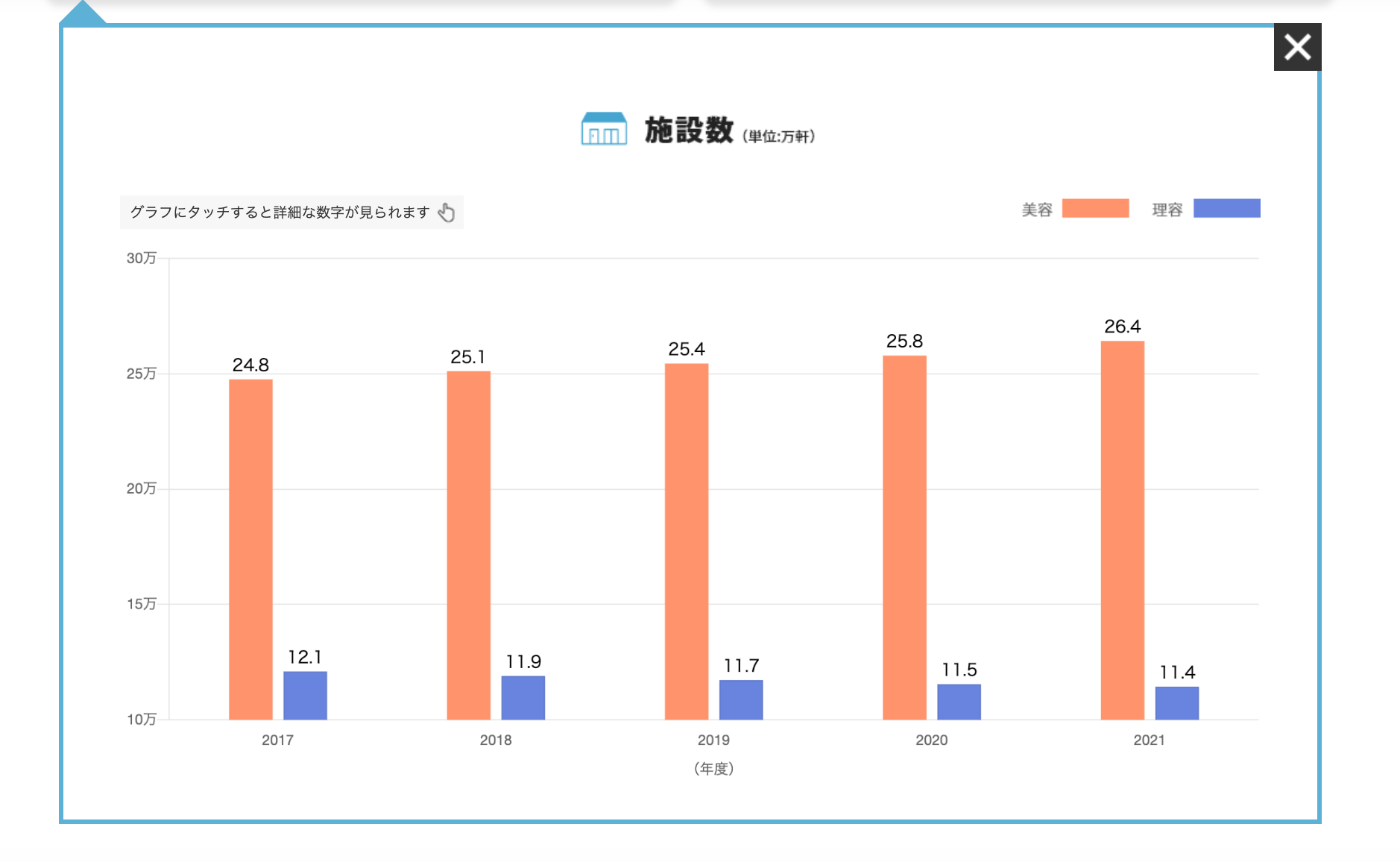The image size is (1400, 862).
Task: Click the グラフにタッチ hint text box
Action: (280, 213)
